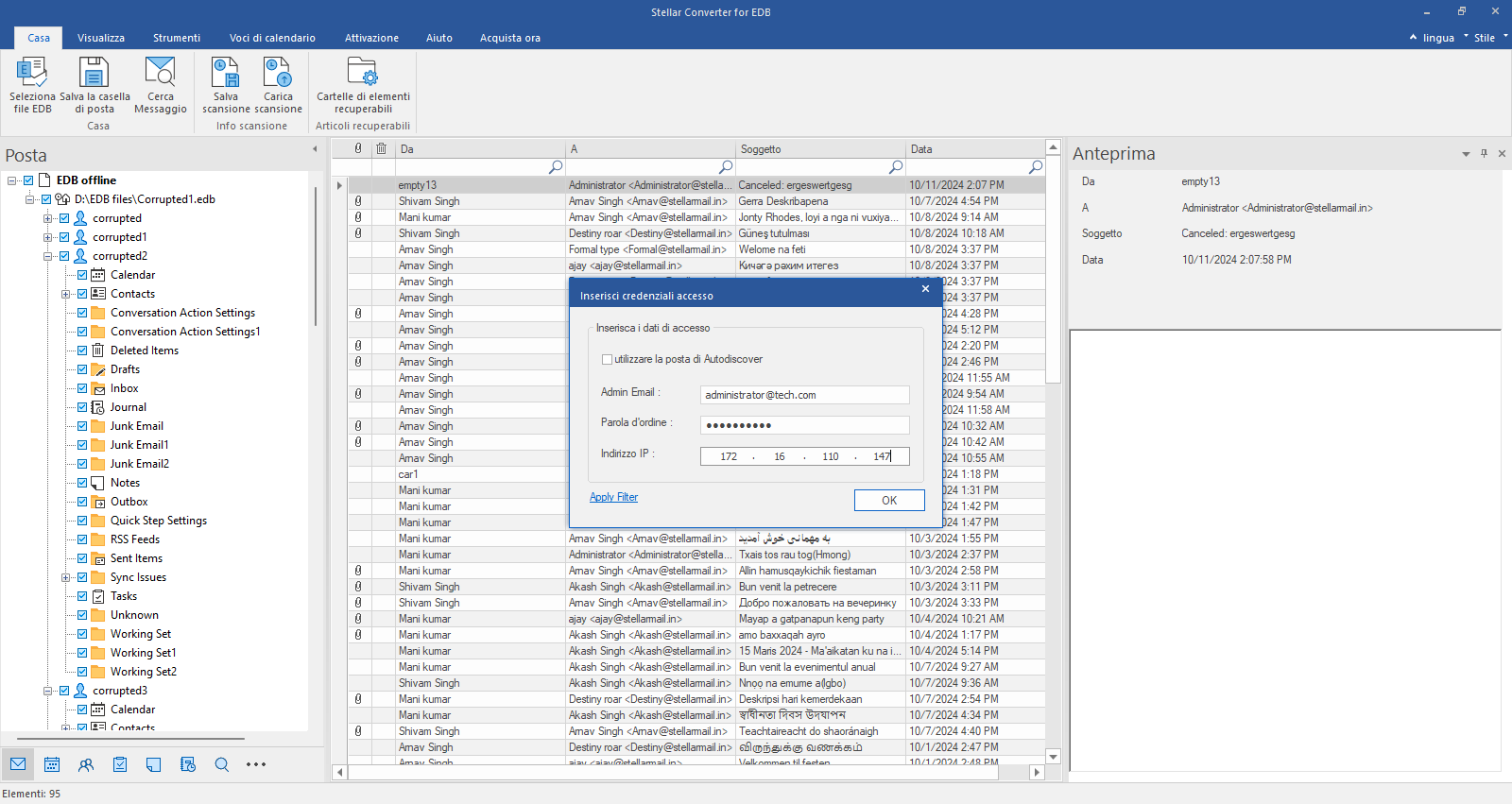1512x804 pixels.
Task: Uncheck the Inbox folder checkbox
Action: (82, 388)
